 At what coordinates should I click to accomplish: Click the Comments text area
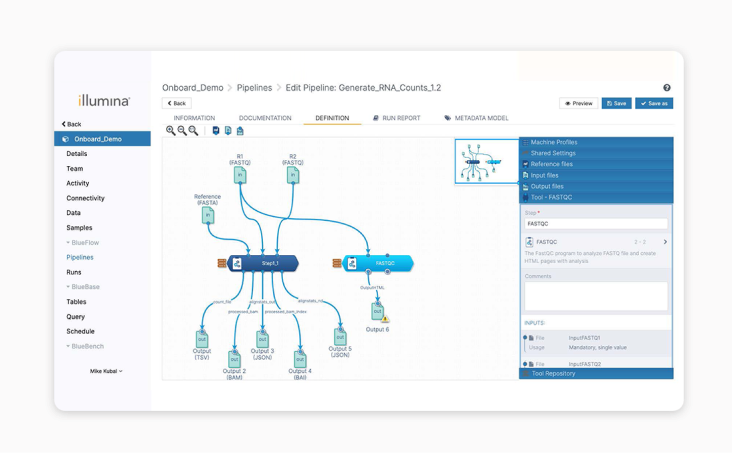[595, 295]
